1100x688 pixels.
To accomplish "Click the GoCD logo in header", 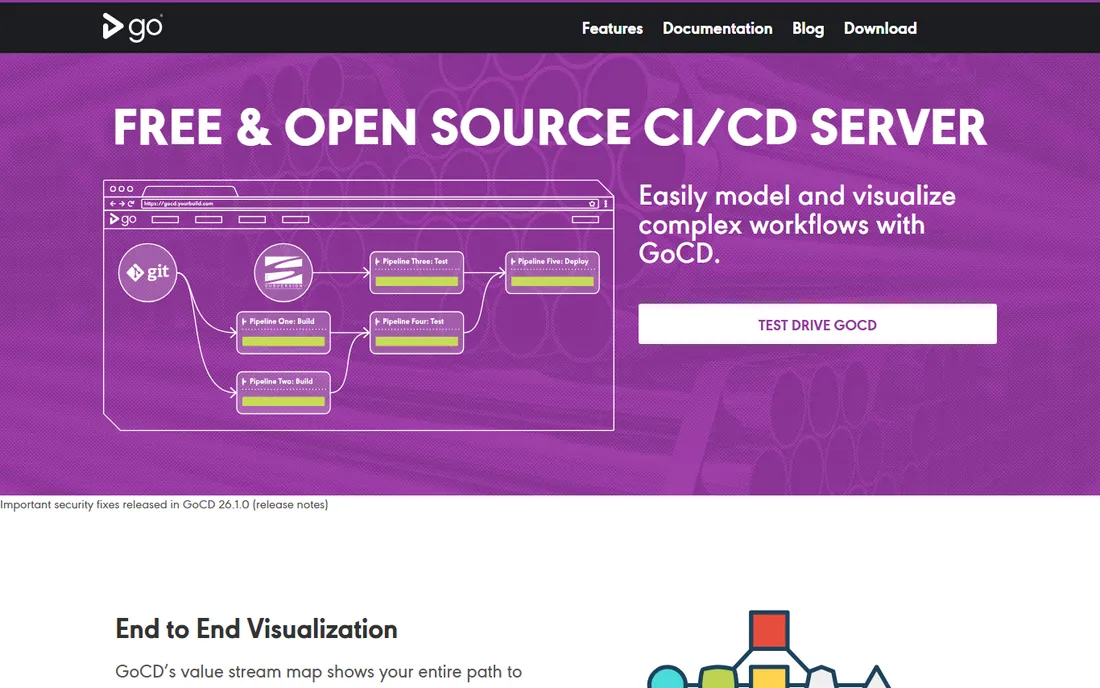I will (133, 27).
